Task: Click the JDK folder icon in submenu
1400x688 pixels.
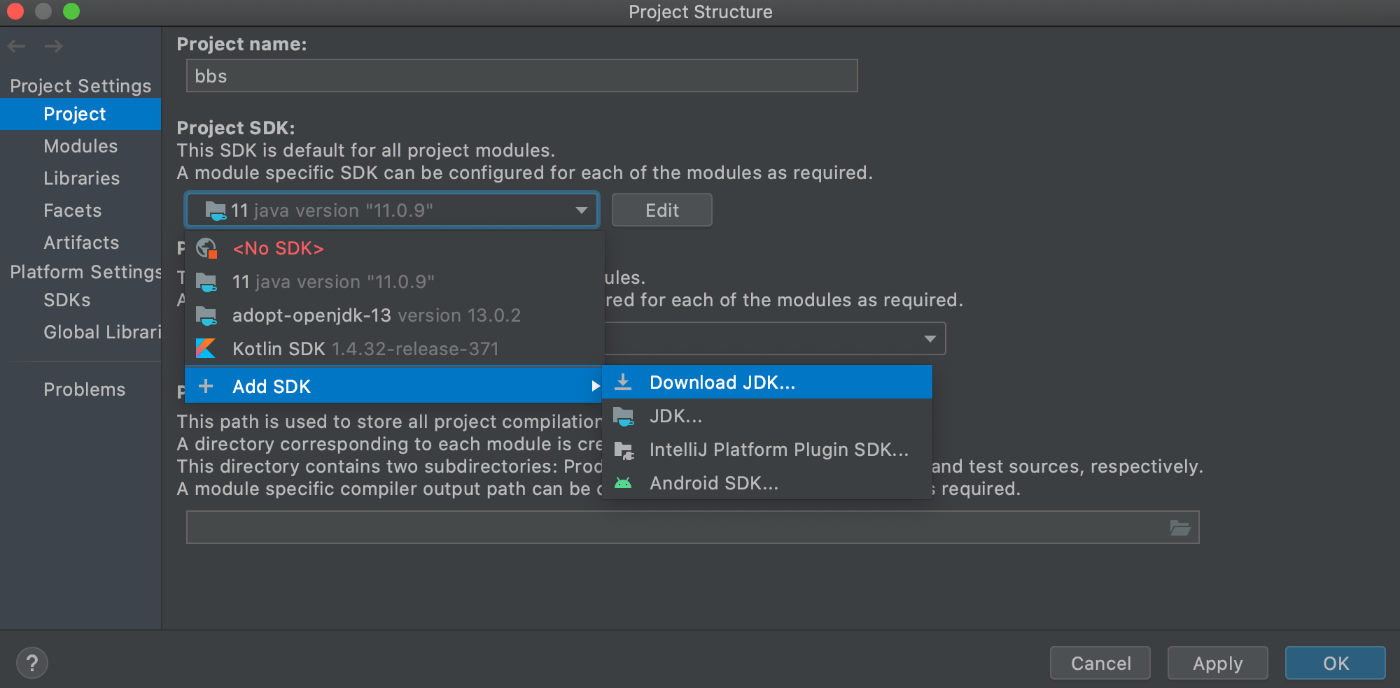Action: point(623,417)
